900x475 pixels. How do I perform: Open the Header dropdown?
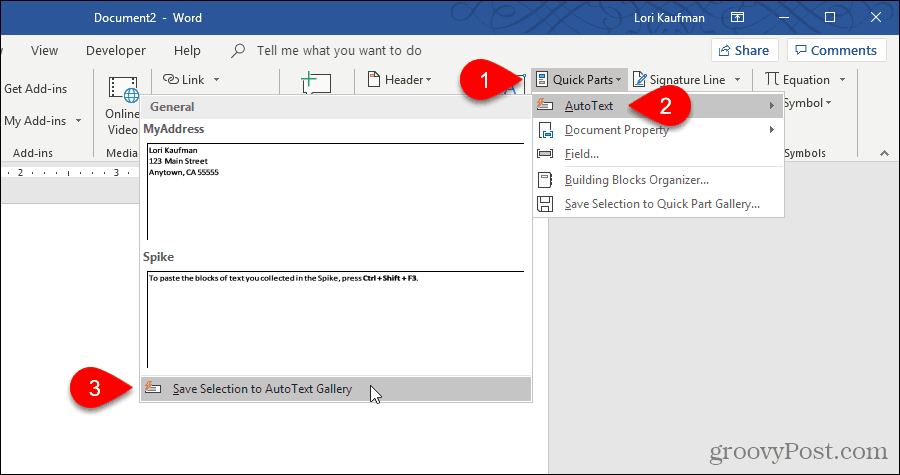[399, 80]
